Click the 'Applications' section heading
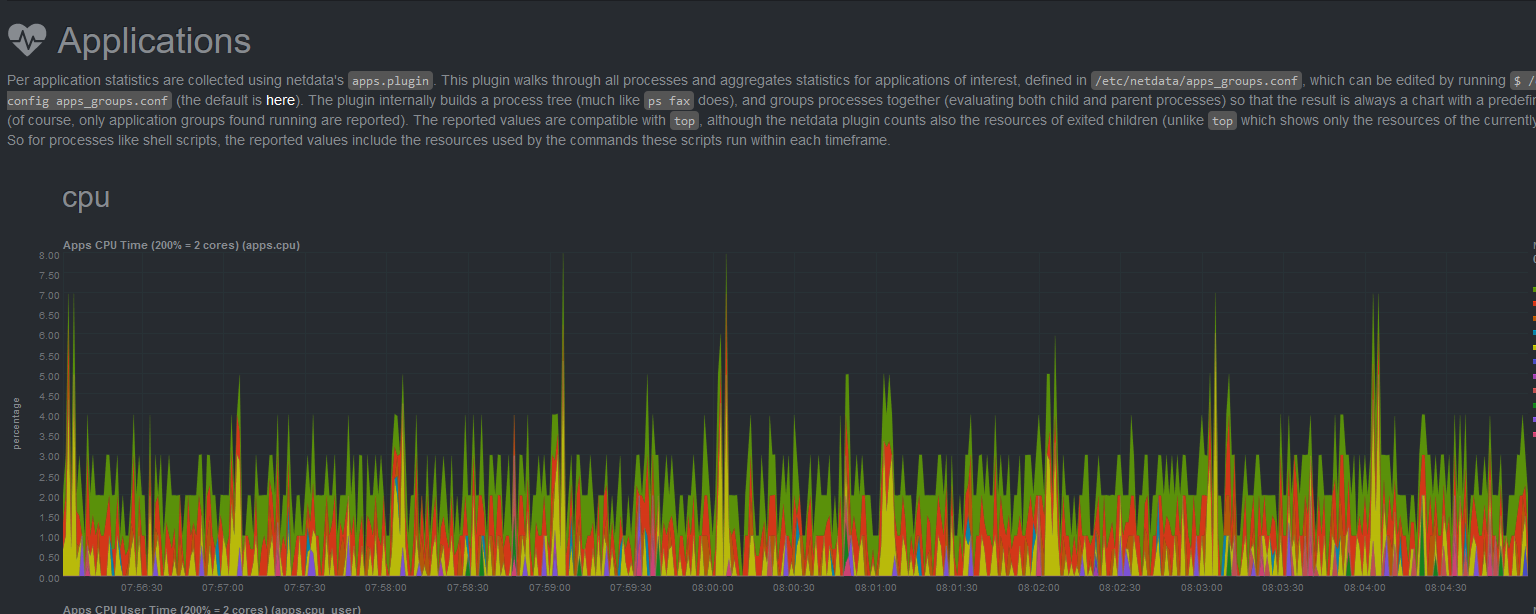 [x=155, y=41]
